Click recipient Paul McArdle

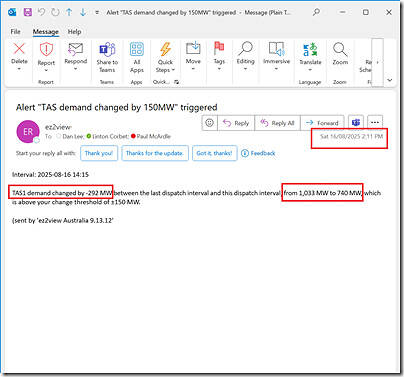pos(154,136)
